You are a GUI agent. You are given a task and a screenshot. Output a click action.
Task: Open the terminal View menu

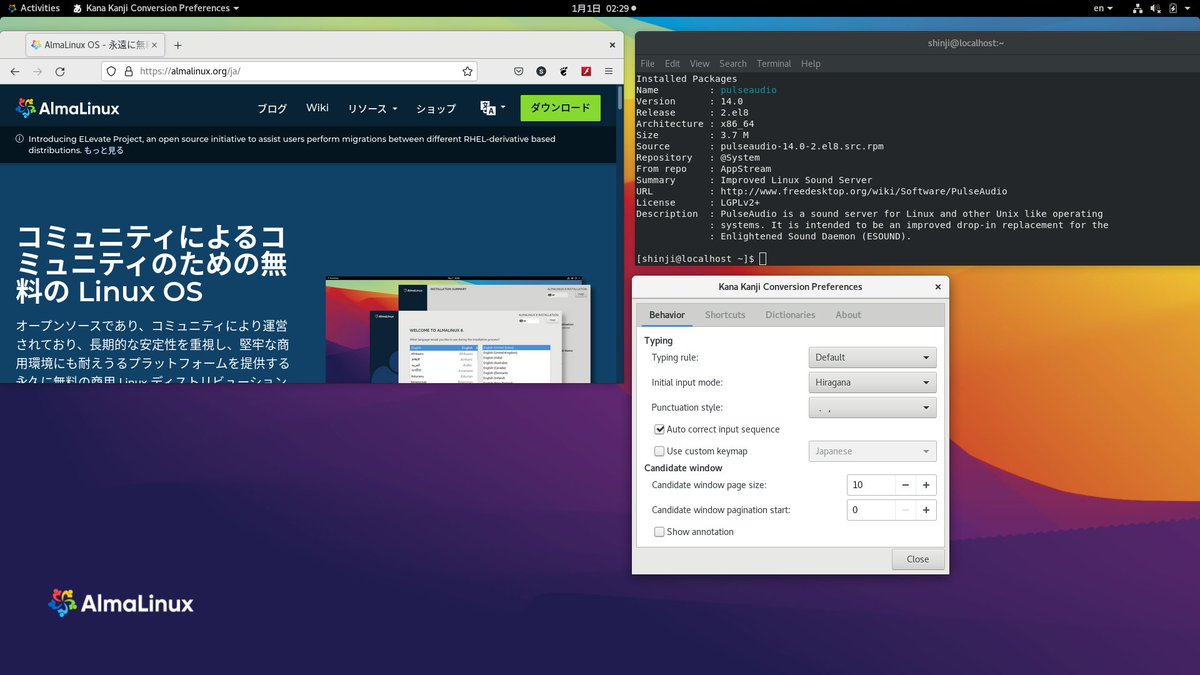click(700, 63)
